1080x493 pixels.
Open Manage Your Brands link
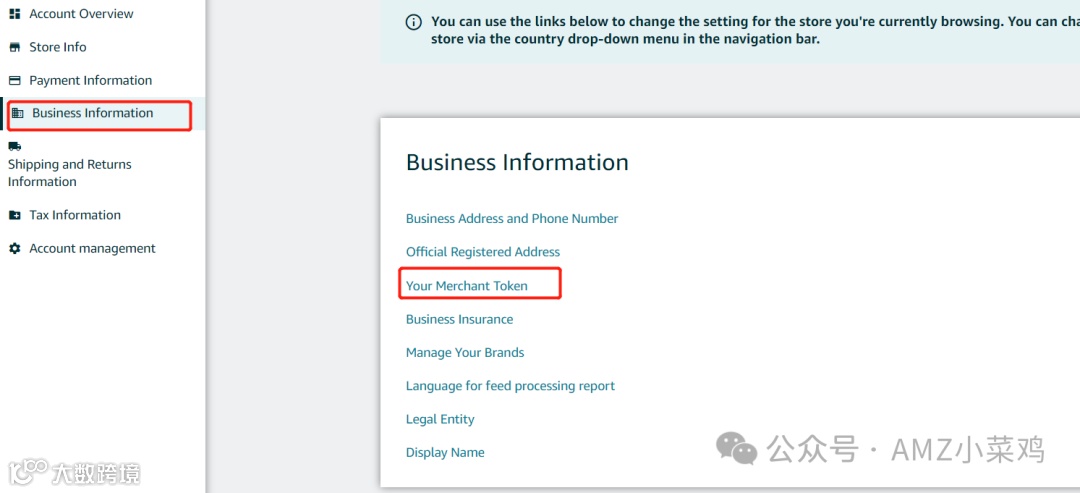pos(465,353)
